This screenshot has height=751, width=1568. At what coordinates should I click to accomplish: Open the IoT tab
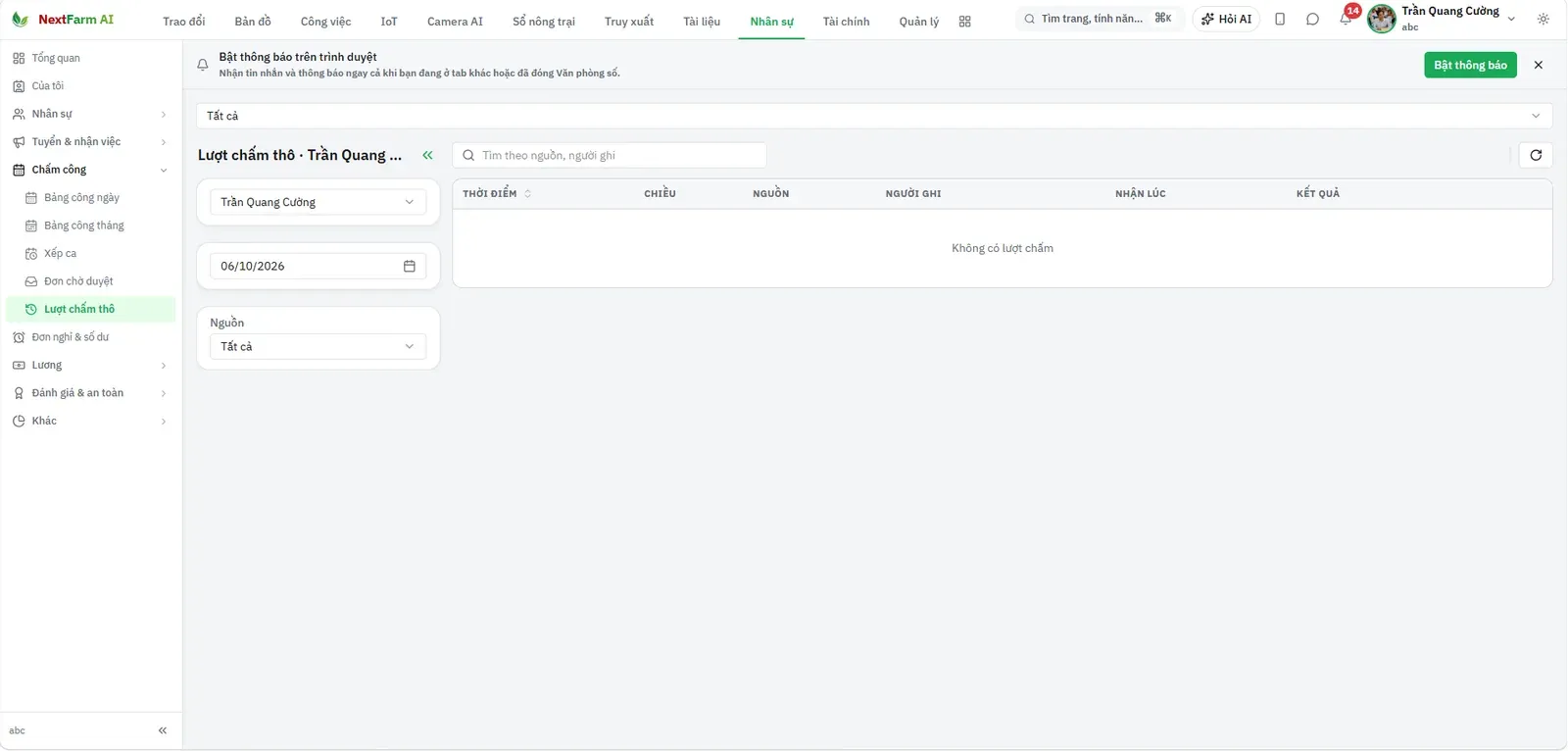[389, 22]
